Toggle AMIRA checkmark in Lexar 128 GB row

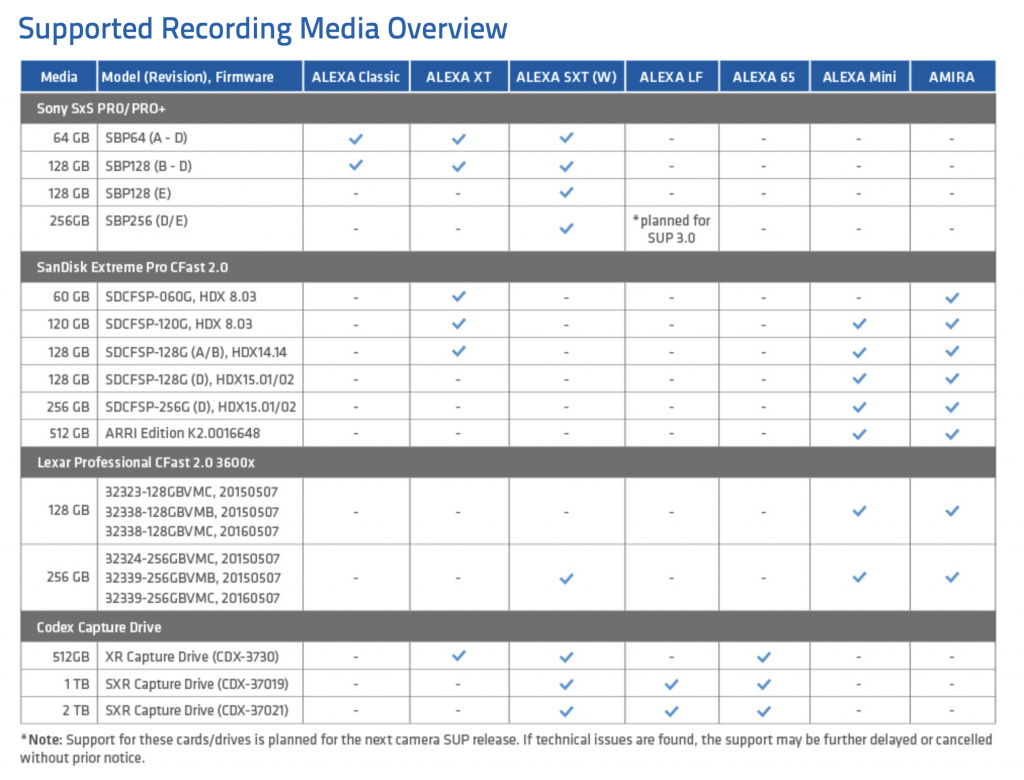click(x=952, y=511)
